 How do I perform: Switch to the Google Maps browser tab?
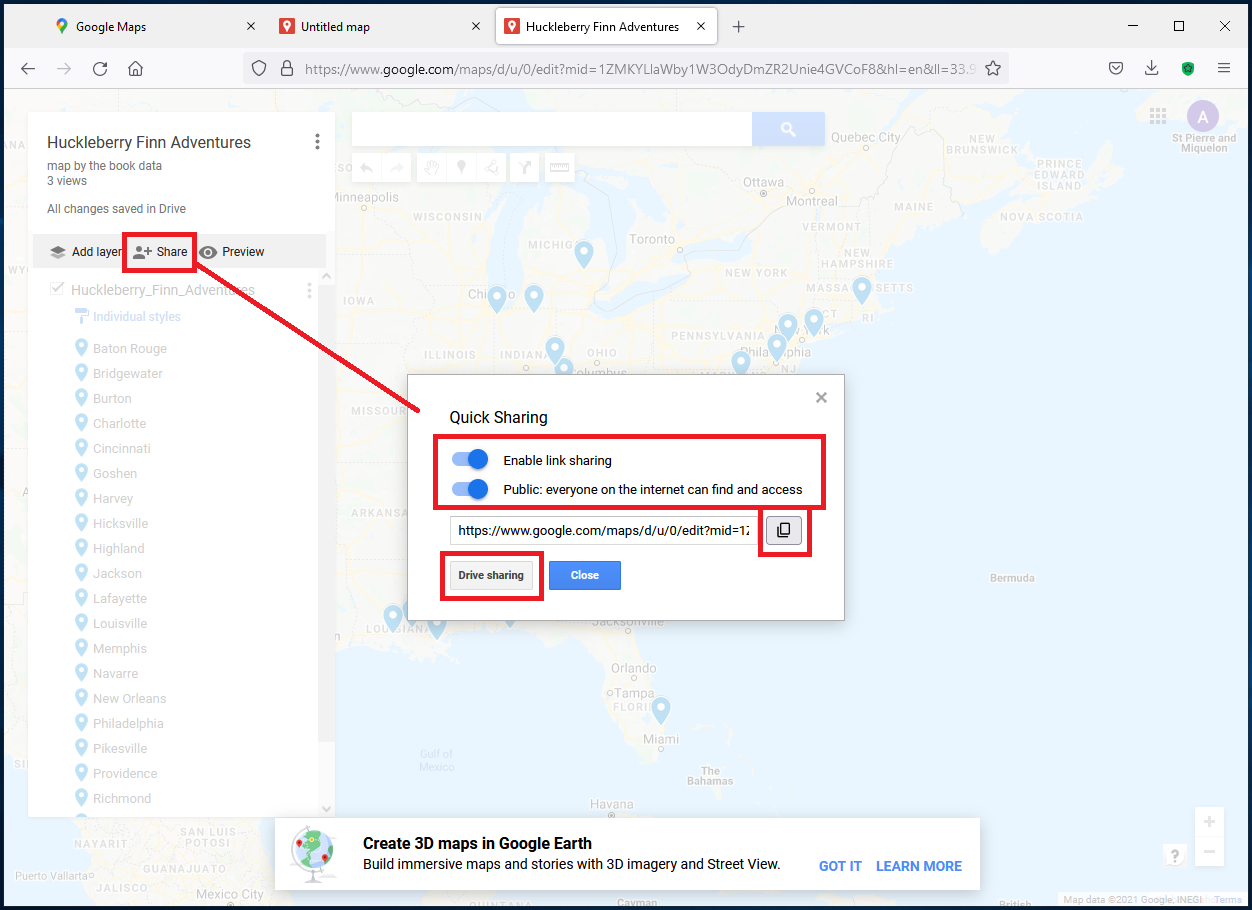click(150, 27)
